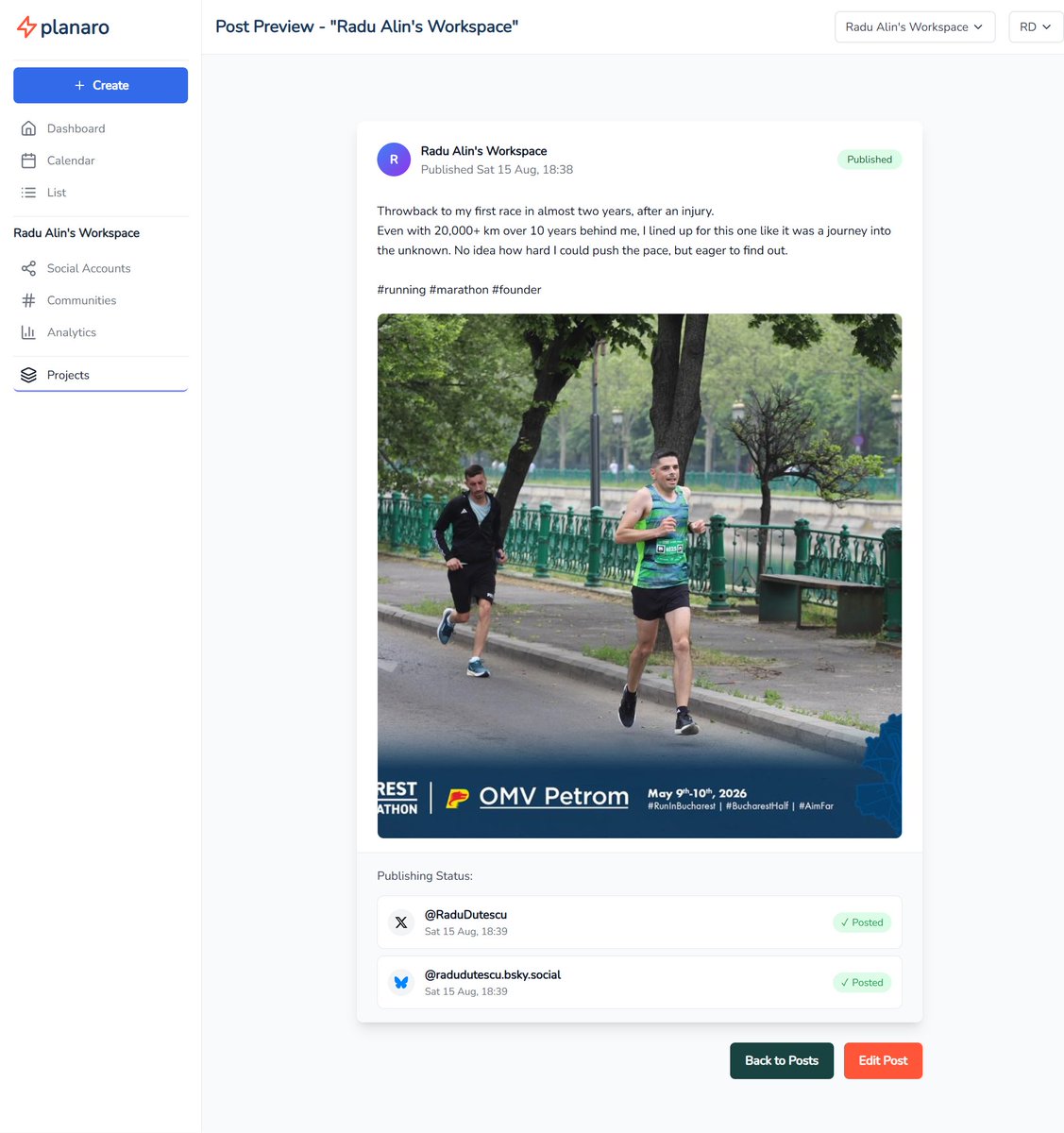Open the Radu Alin's Workspace dropdown
Screen dimensions: 1064x1133
coord(915,26)
